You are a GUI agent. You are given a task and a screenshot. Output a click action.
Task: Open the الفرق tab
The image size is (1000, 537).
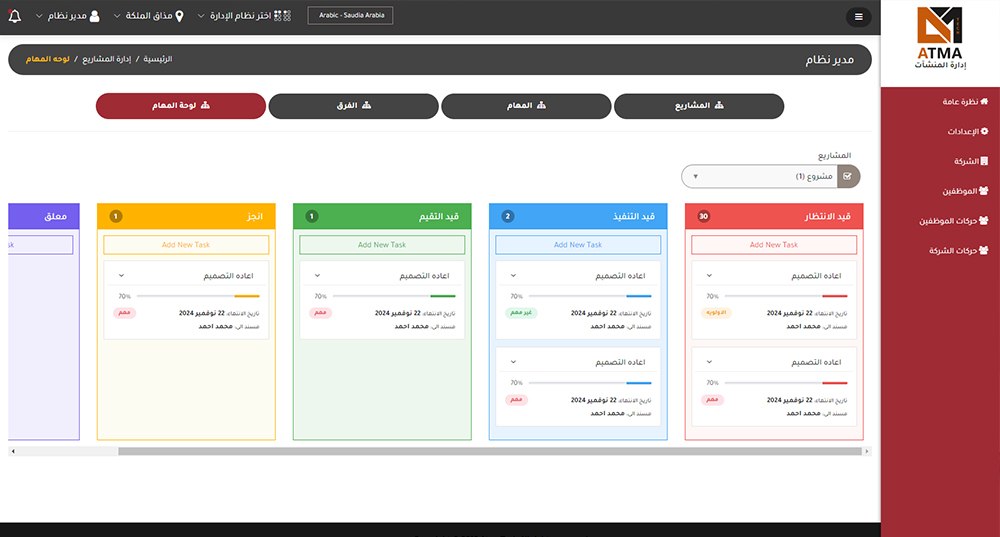tap(353, 106)
